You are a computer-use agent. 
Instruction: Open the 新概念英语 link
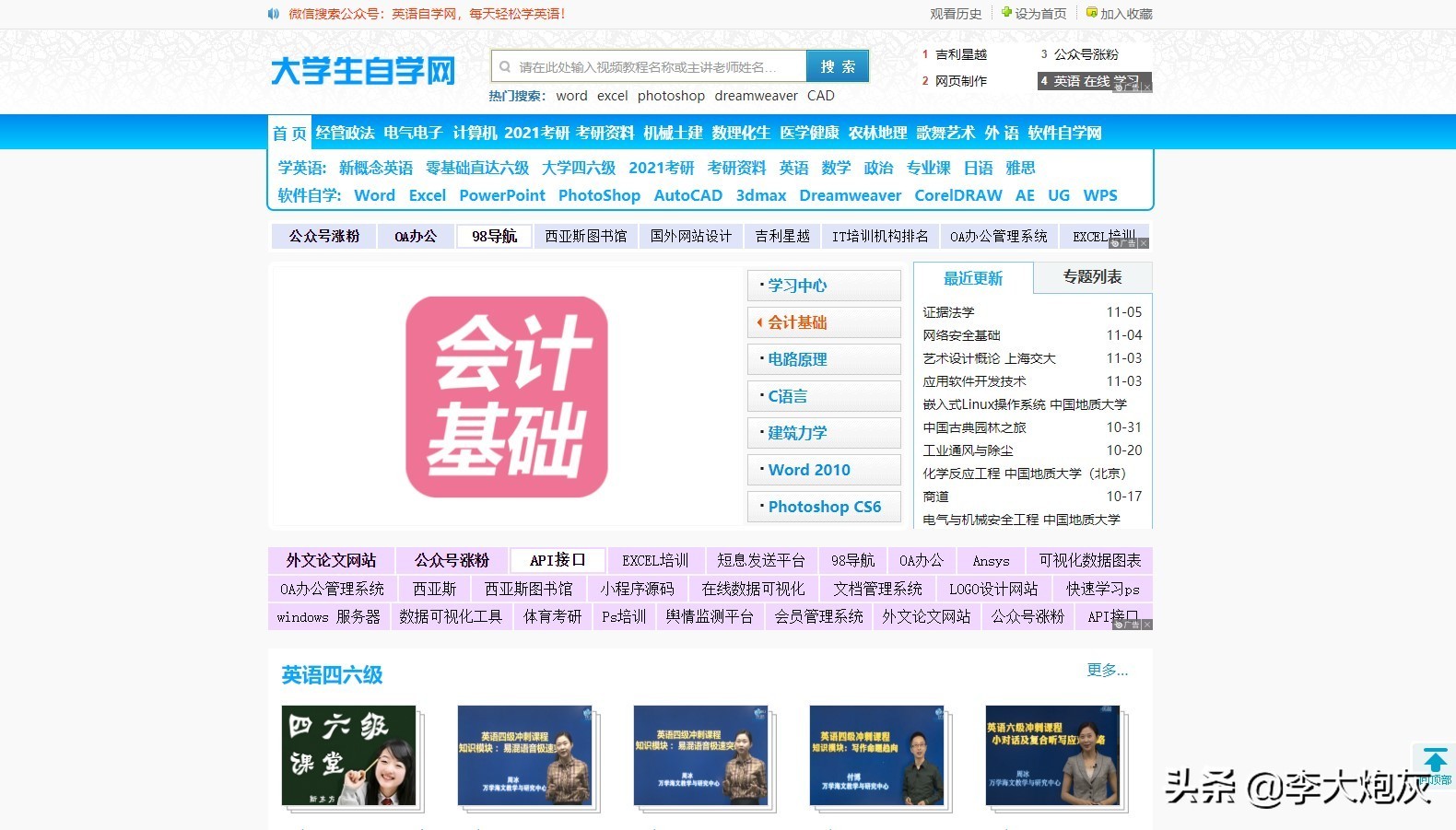point(376,168)
